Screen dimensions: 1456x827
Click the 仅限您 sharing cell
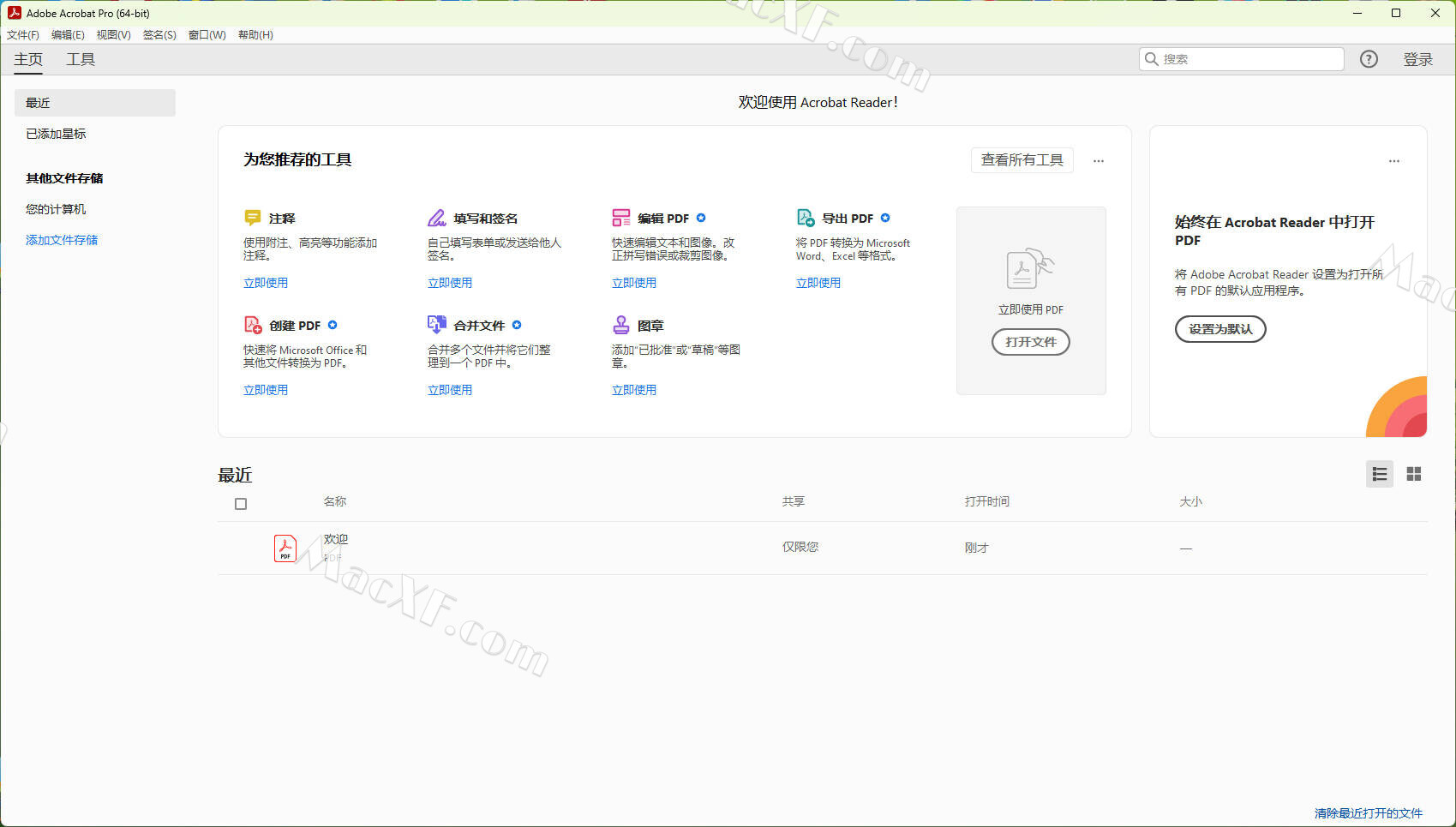(800, 547)
